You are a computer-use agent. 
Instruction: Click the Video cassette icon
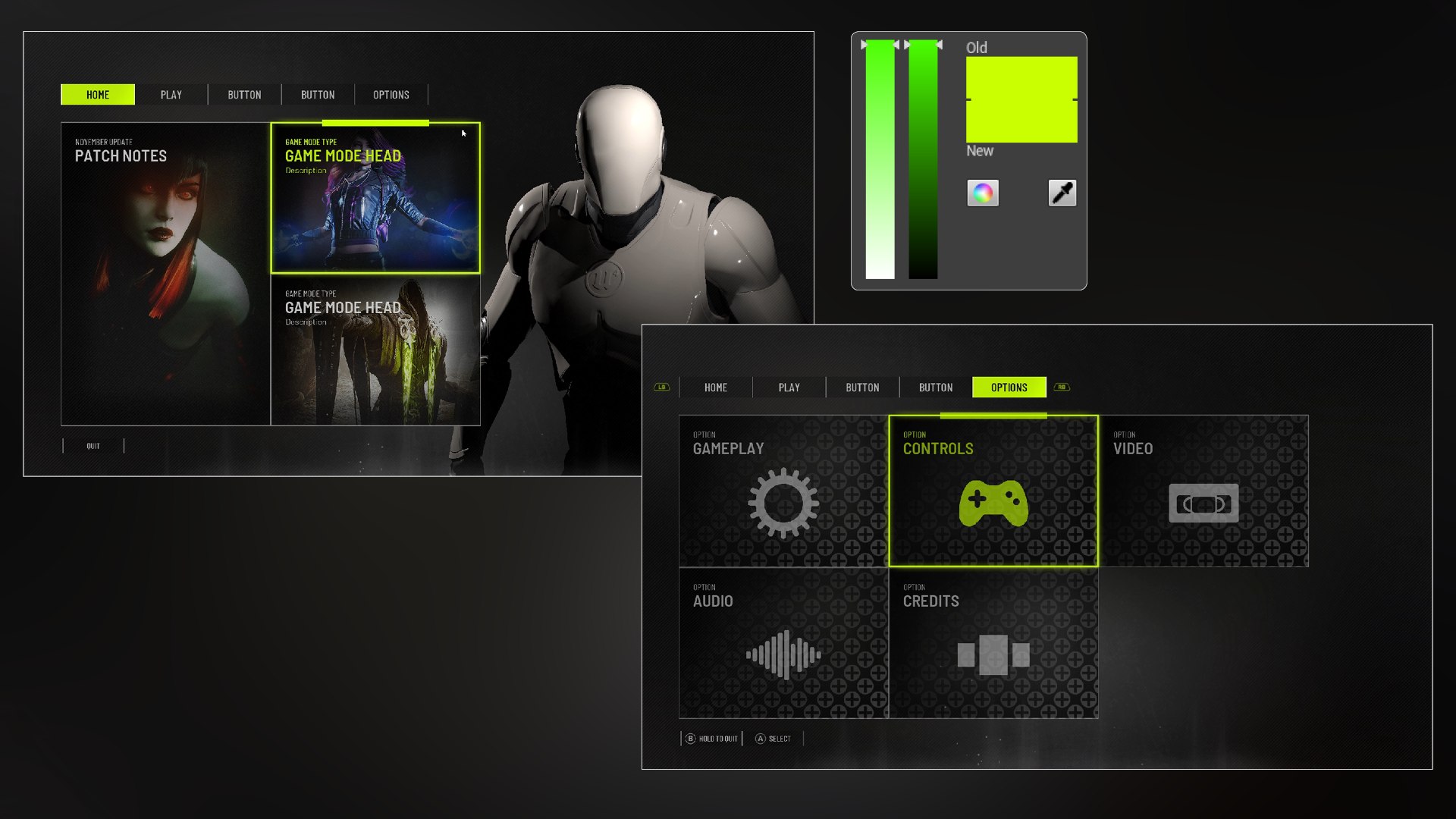click(x=1203, y=503)
